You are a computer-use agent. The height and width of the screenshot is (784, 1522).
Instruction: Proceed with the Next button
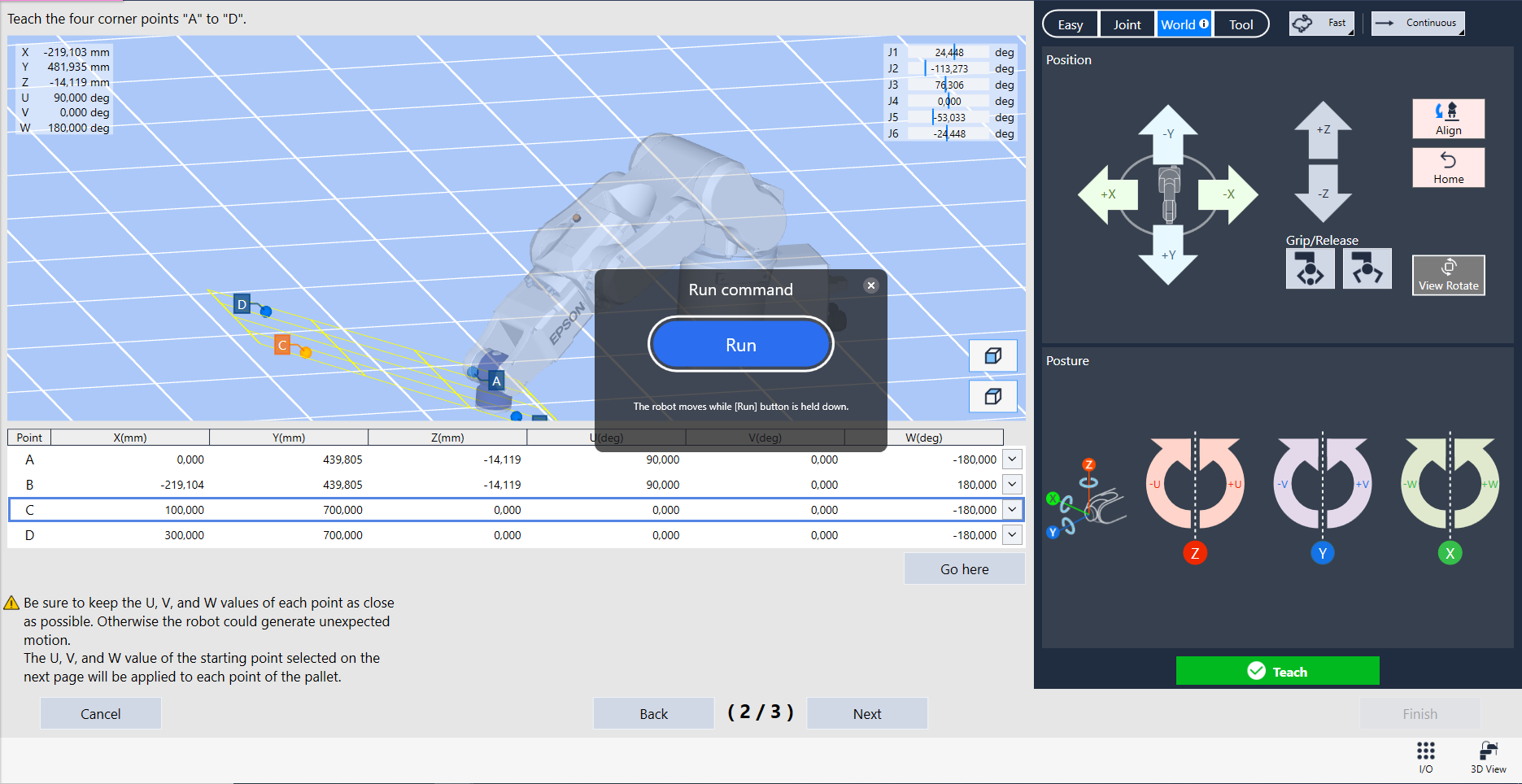pos(867,714)
